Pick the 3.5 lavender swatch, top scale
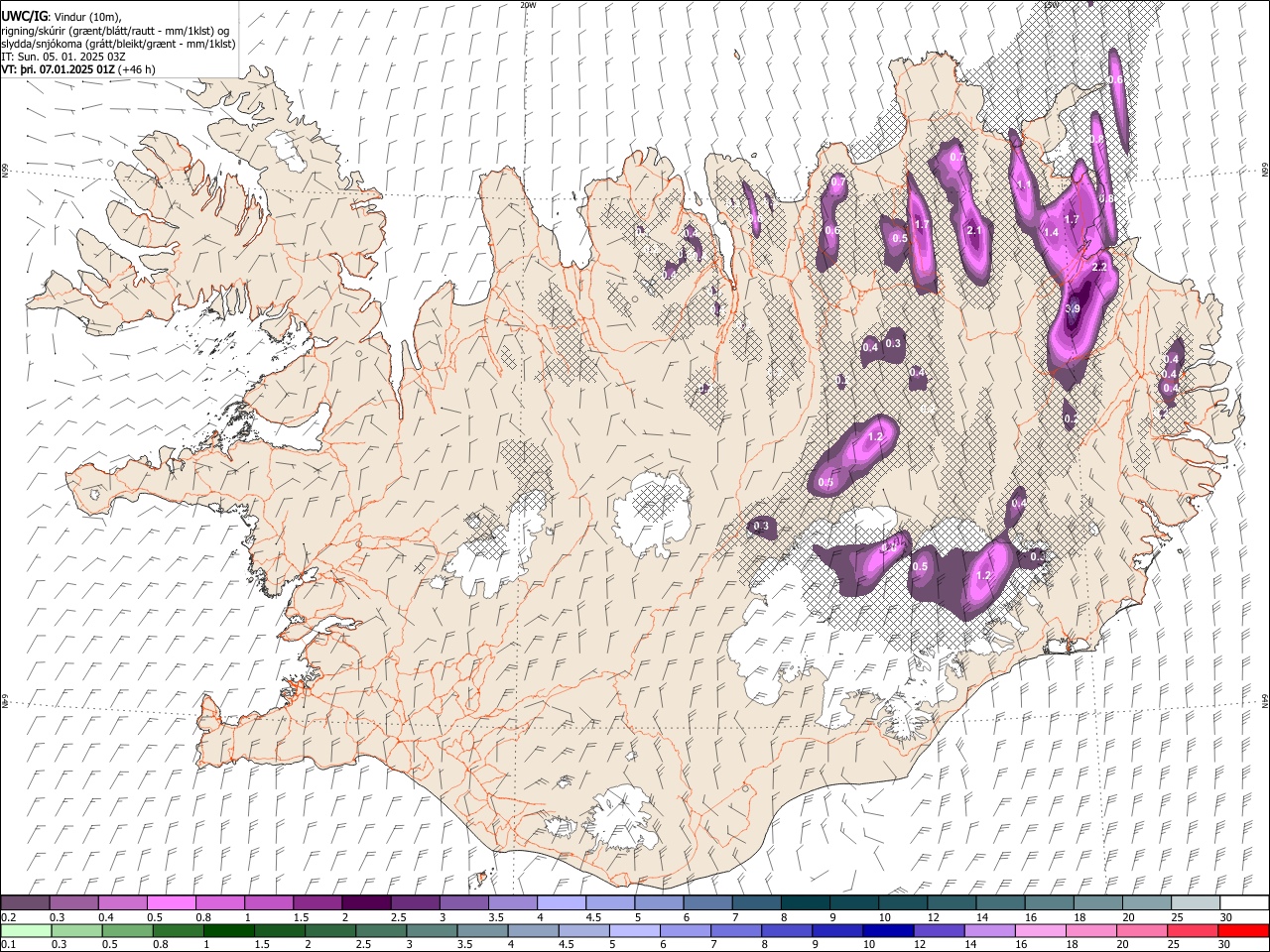 pos(512,902)
